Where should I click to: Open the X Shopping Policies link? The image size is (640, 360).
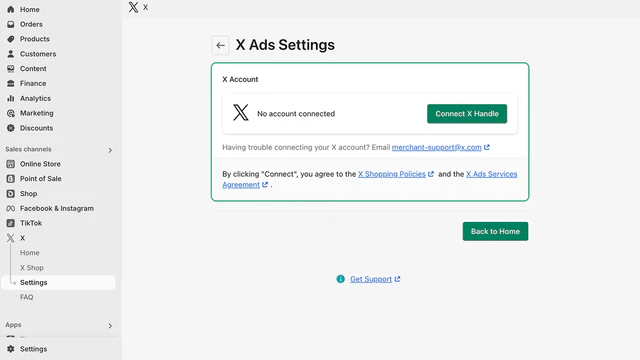pos(391,174)
